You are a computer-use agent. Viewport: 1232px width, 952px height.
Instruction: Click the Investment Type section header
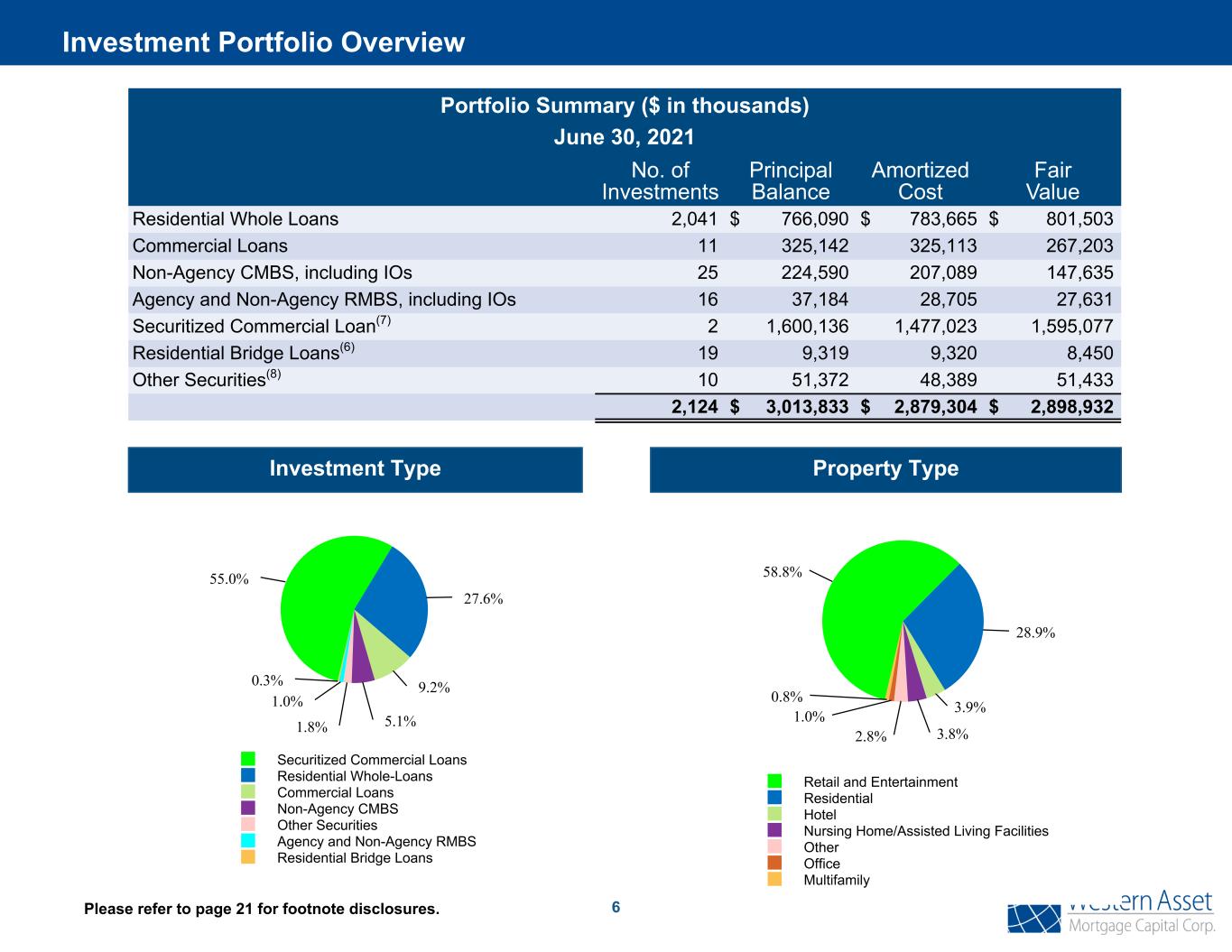[355, 469]
